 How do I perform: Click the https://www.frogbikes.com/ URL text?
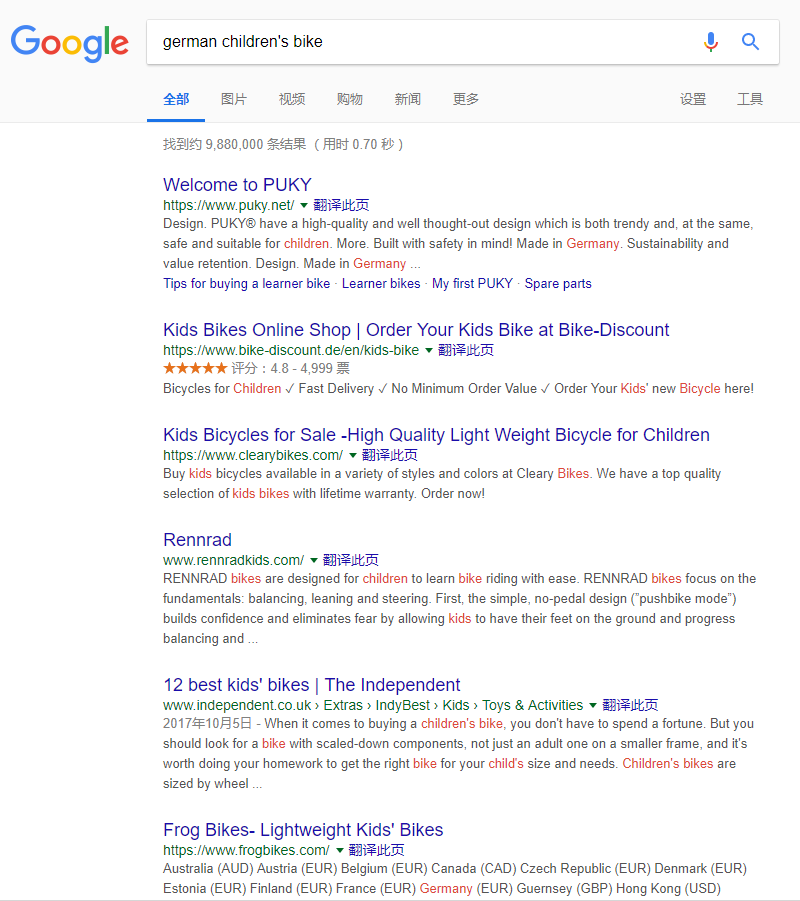pos(247,850)
